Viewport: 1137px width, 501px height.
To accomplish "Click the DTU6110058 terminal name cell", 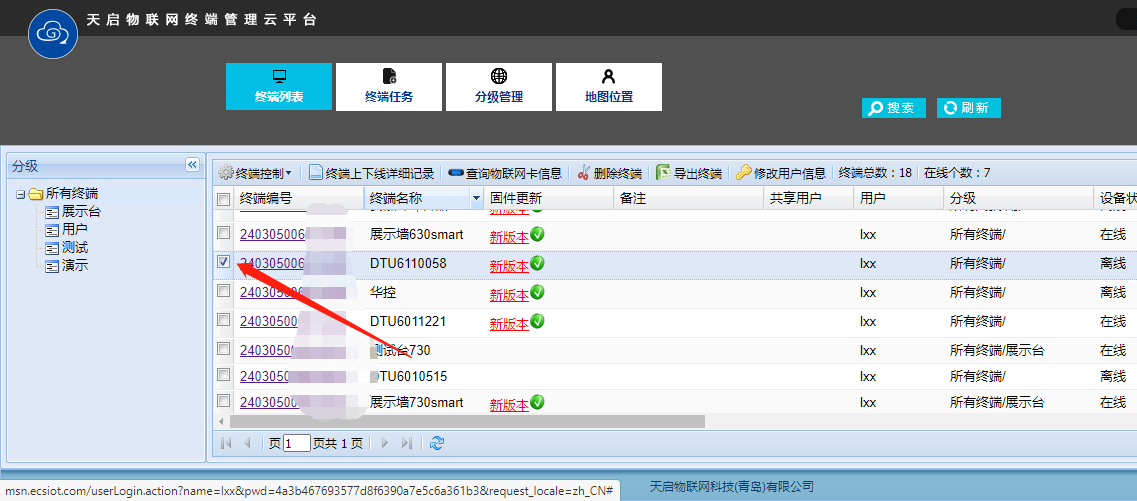I will [x=408, y=263].
